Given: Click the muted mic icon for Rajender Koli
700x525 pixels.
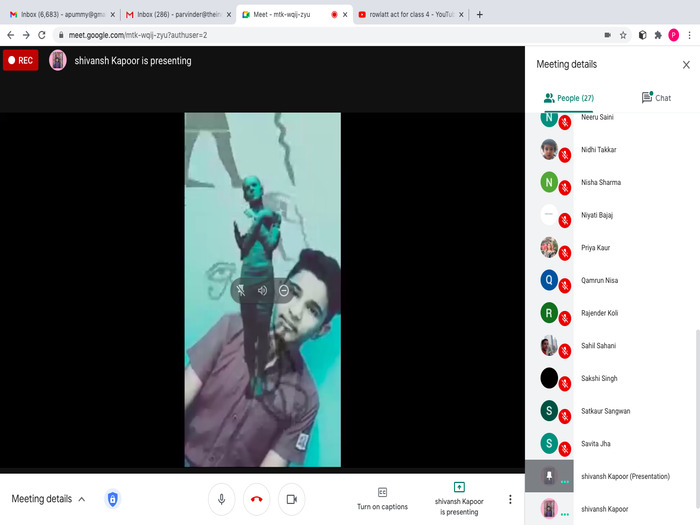Looking at the screenshot, I should coord(565,318).
